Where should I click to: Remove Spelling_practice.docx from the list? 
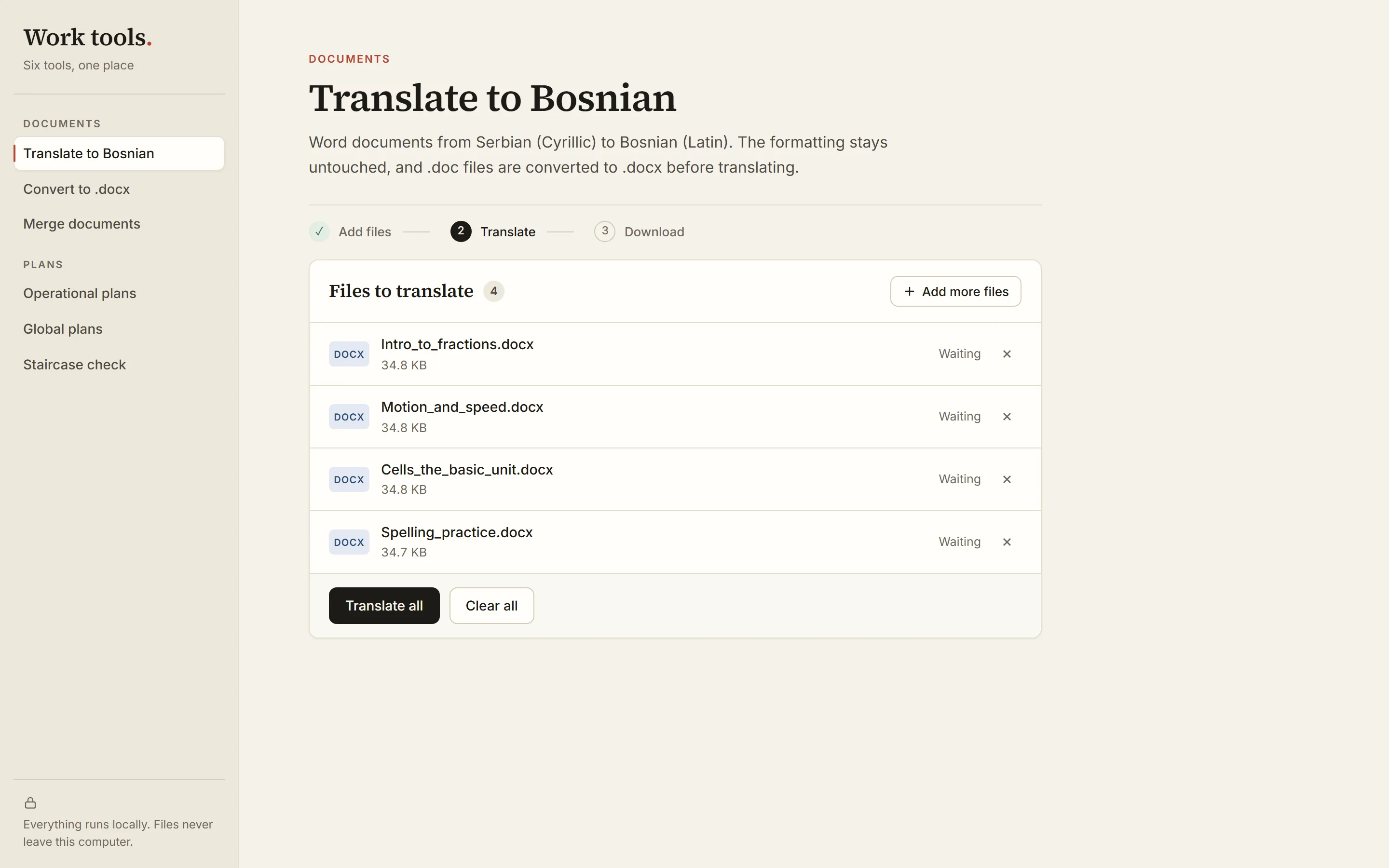1007,542
